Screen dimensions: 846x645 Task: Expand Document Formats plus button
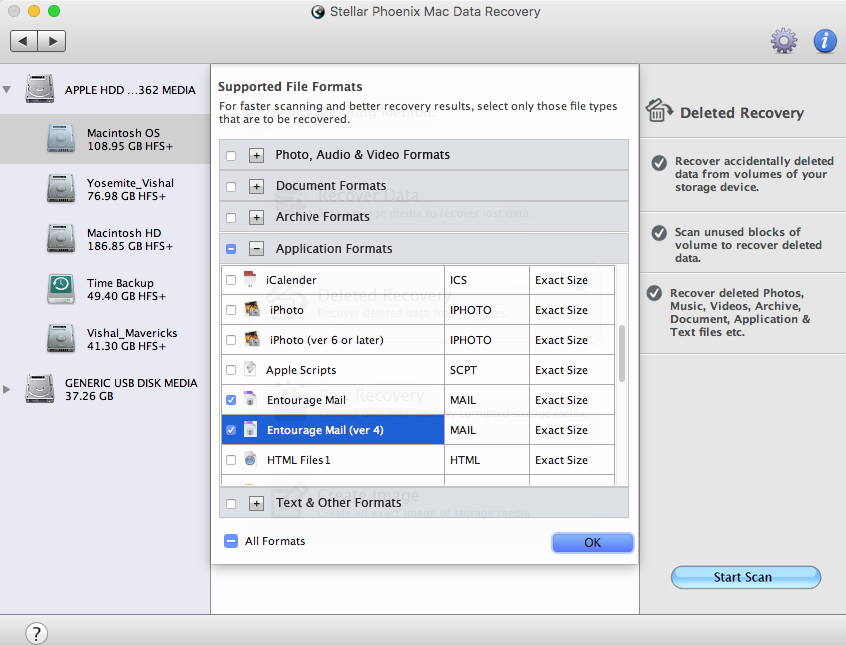tap(256, 186)
